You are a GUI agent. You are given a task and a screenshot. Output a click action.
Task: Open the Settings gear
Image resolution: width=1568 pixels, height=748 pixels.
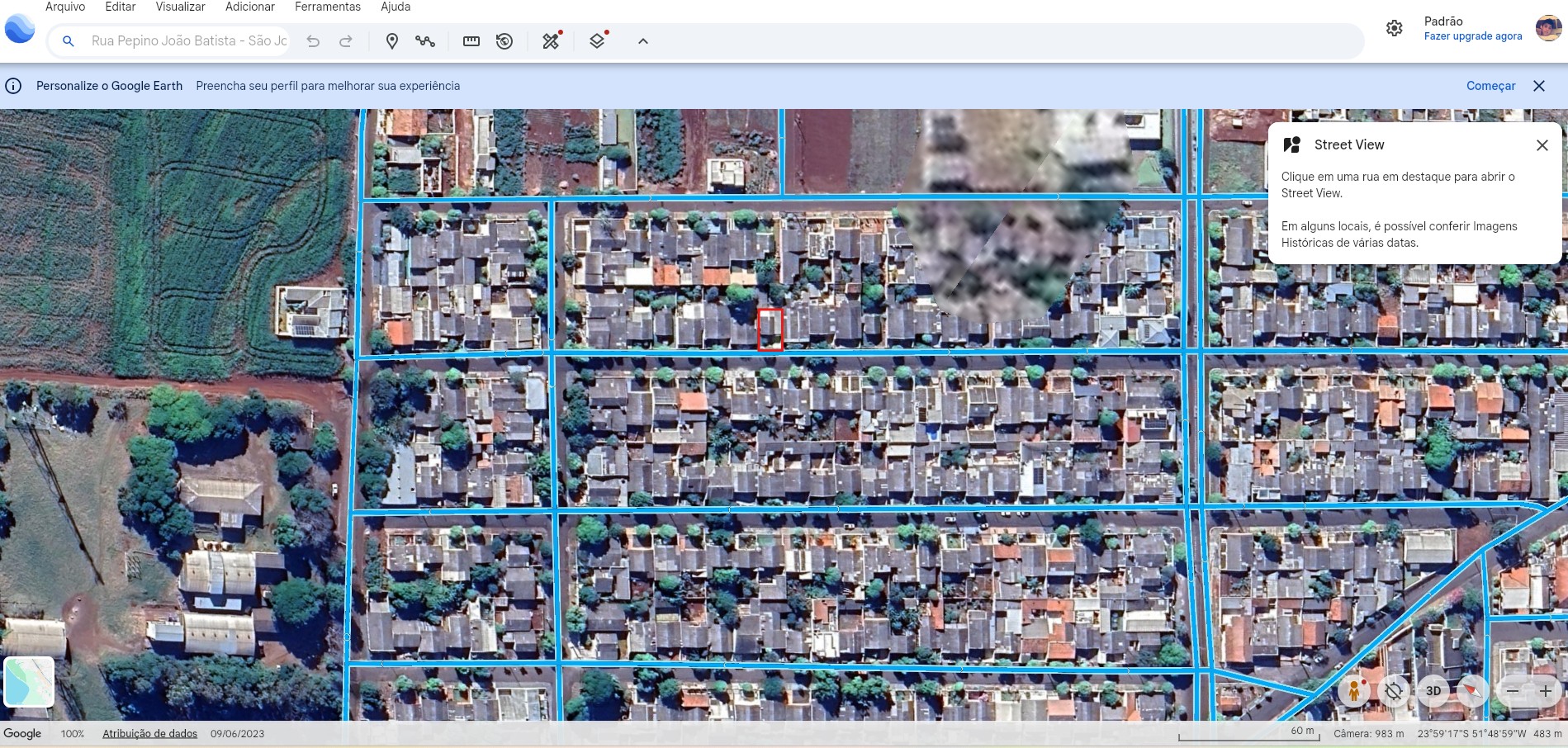1394,28
